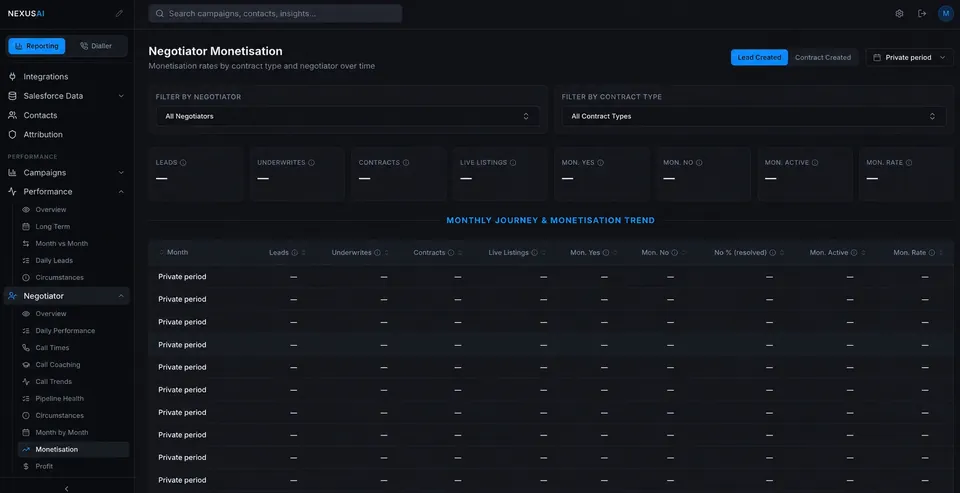Click the Call Times phone icon
Image resolution: width=960 pixels, height=493 pixels.
[x=26, y=348]
